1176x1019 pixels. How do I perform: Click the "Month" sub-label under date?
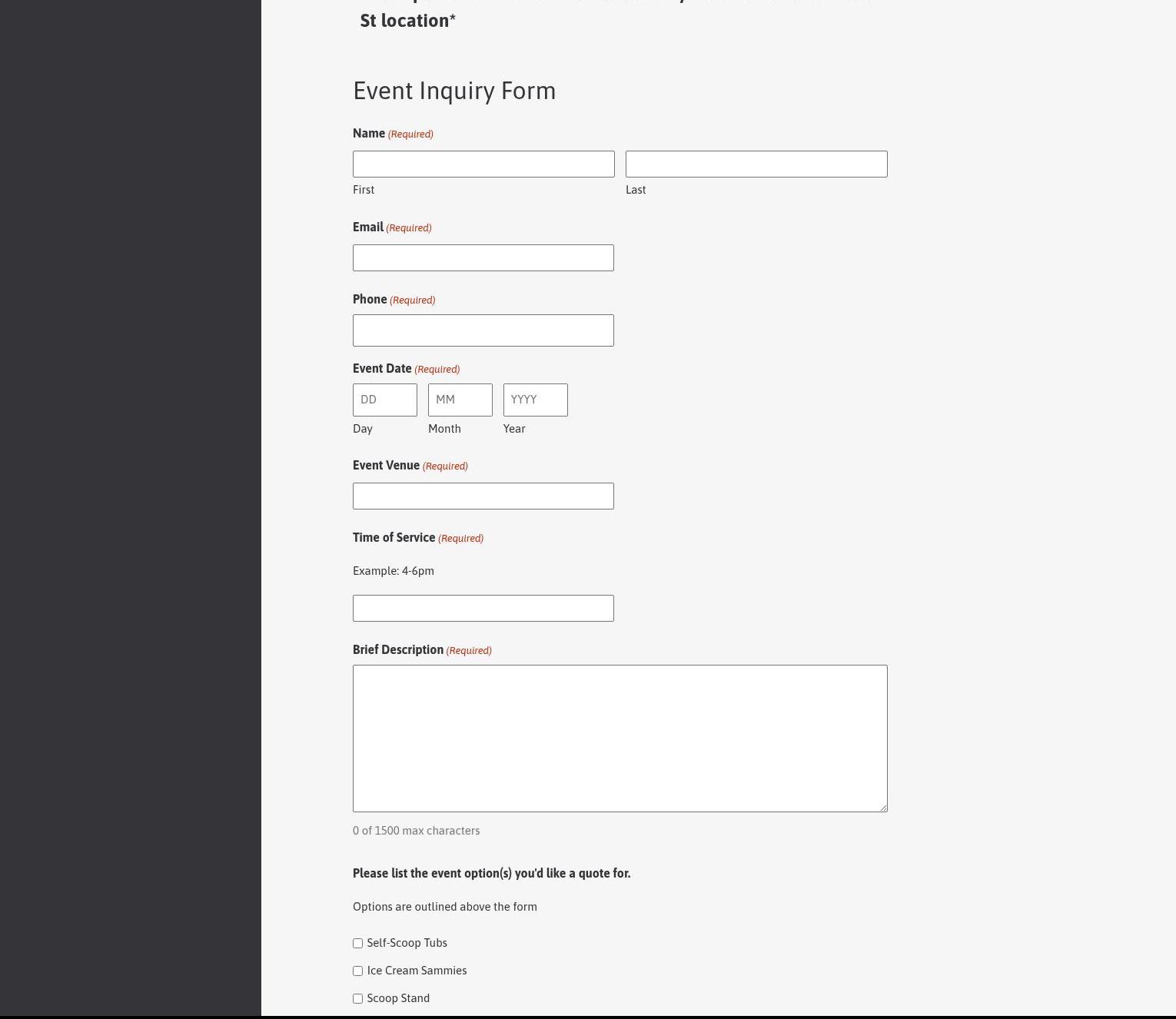pos(444,428)
